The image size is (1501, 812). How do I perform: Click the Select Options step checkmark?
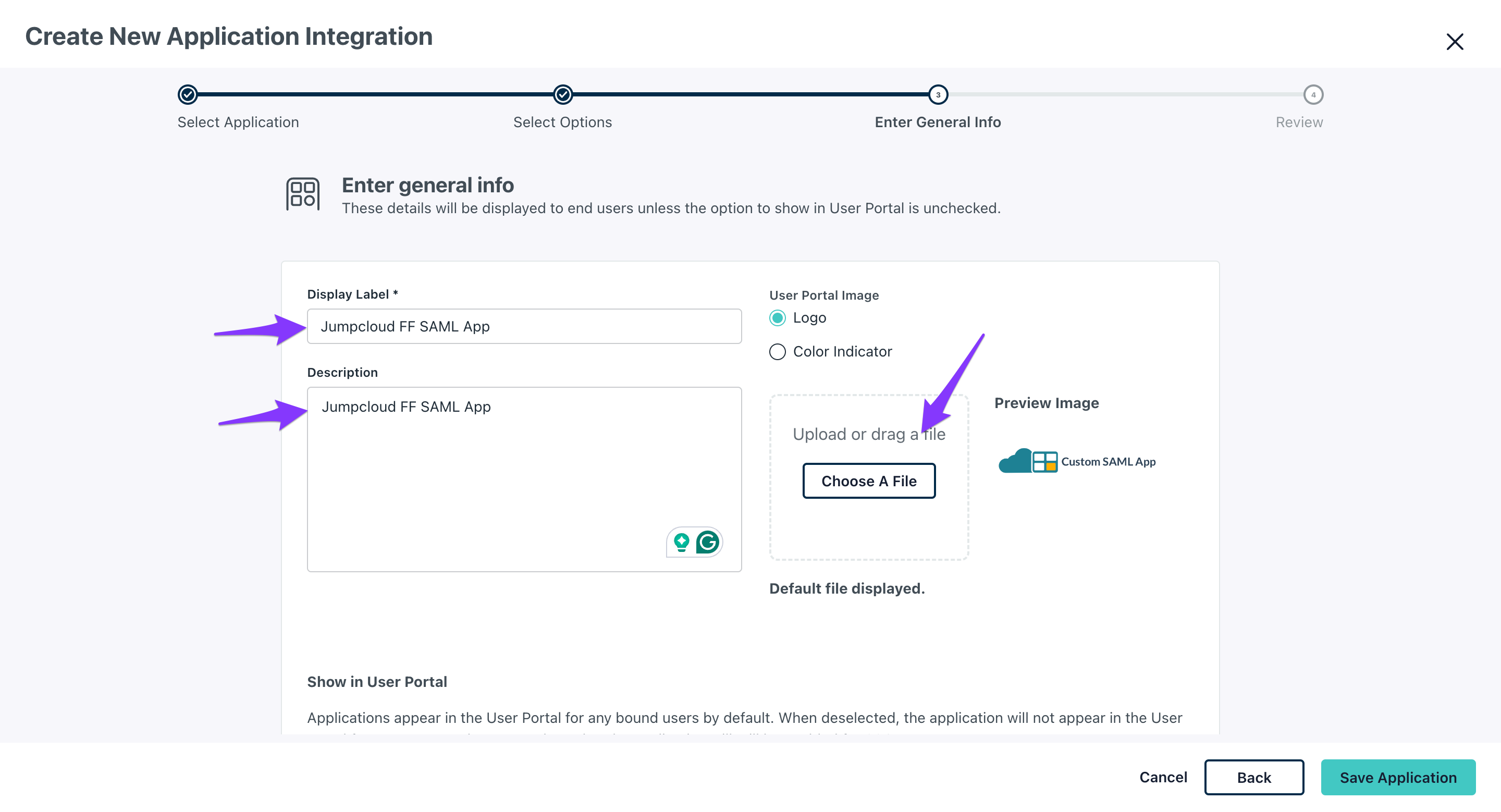pos(563,94)
